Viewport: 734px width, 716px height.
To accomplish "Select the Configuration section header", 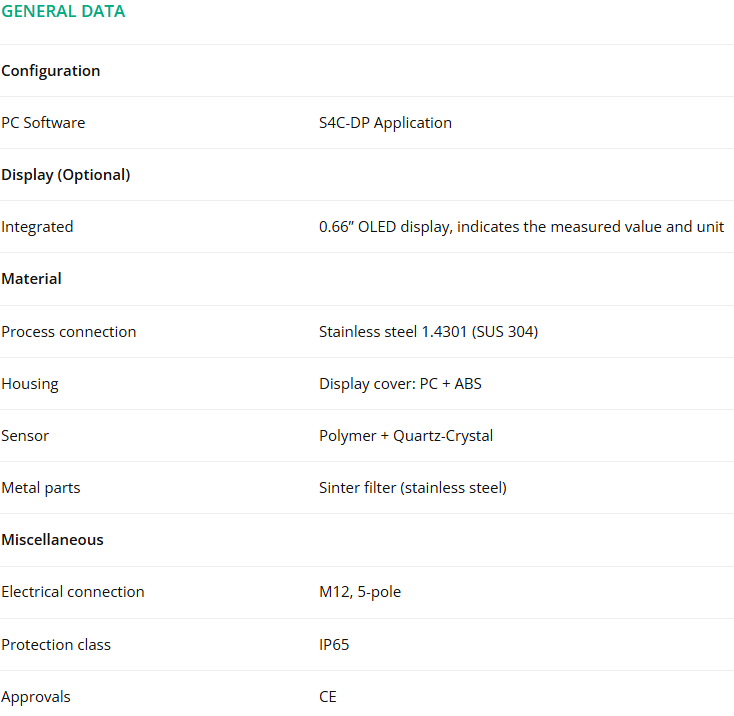I will click(x=51, y=71).
